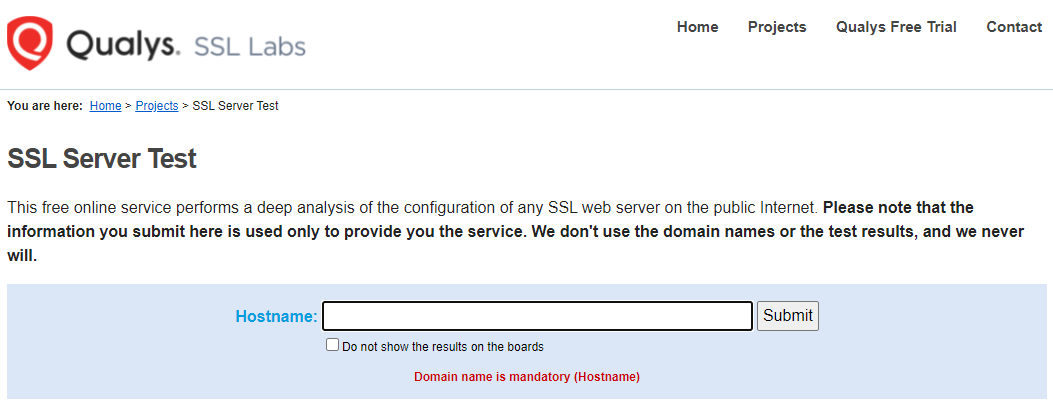Follow the Projects breadcrumb link

(x=157, y=106)
